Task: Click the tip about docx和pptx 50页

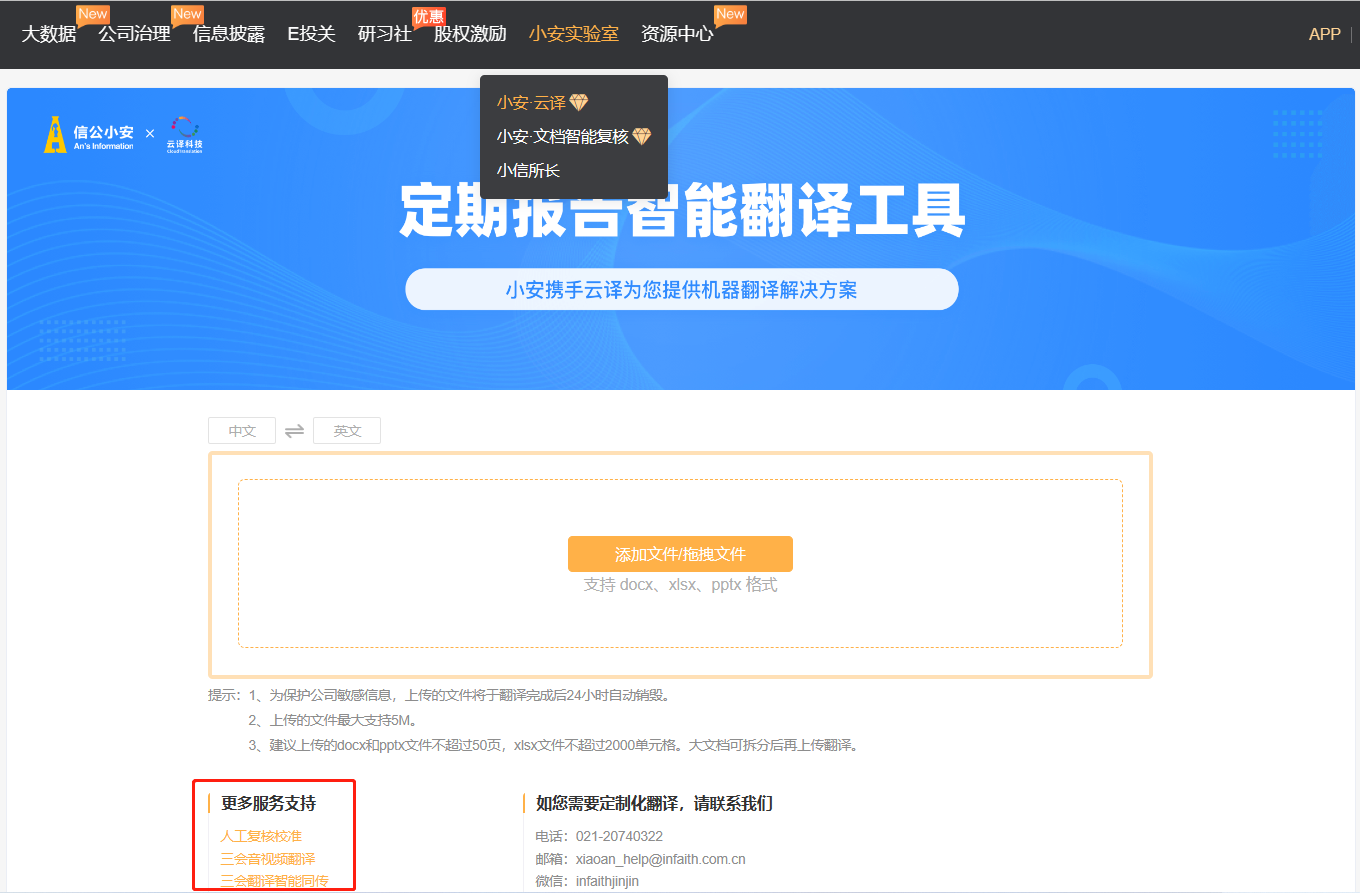Action: [554, 745]
